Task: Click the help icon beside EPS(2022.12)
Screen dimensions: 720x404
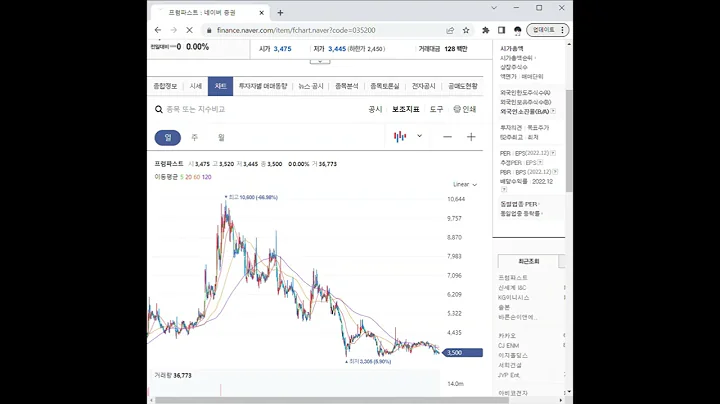Action: tap(553, 153)
